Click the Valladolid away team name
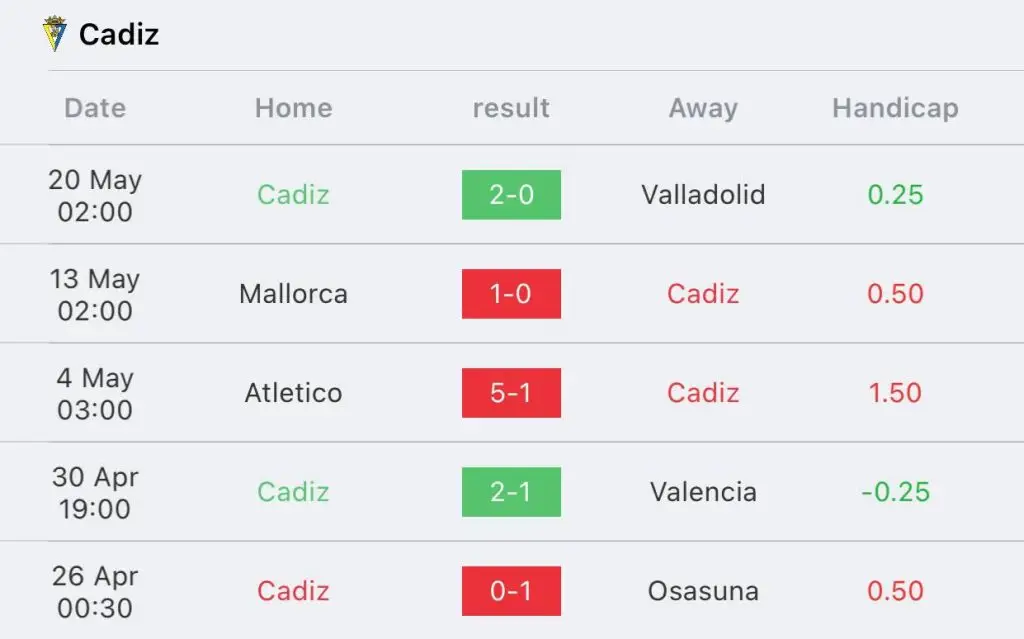1024x639 pixels. point(703,195)
